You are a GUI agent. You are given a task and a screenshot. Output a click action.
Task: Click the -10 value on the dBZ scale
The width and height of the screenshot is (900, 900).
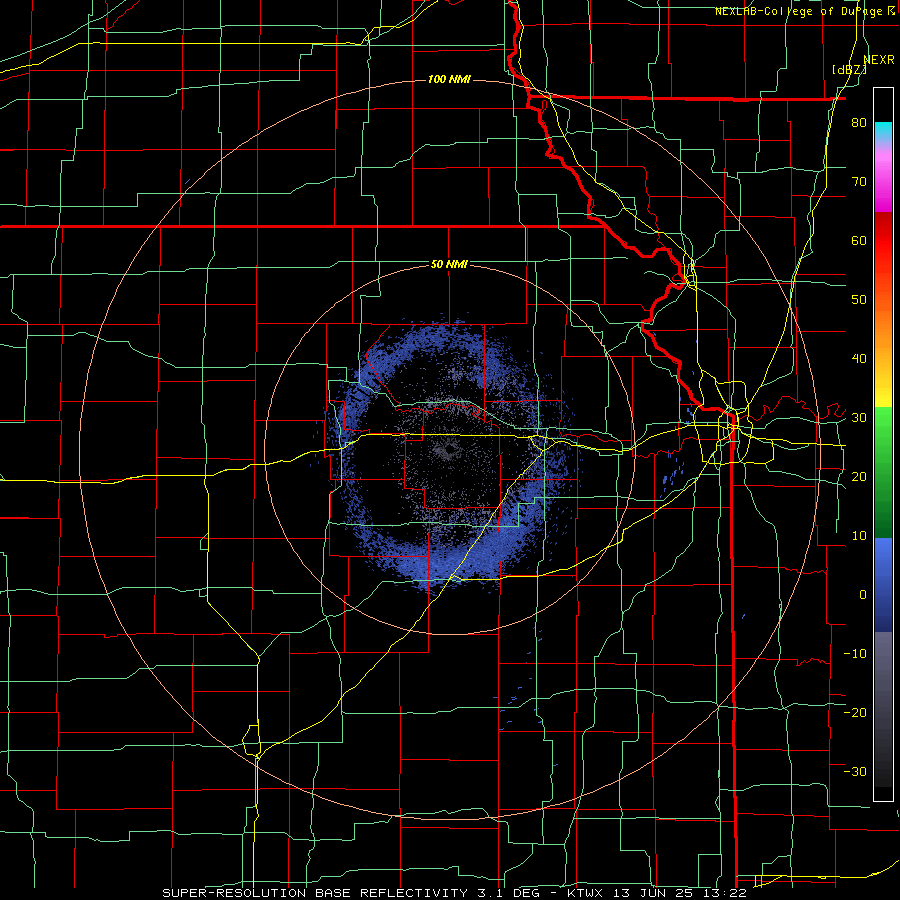click(x=855, y=653)
